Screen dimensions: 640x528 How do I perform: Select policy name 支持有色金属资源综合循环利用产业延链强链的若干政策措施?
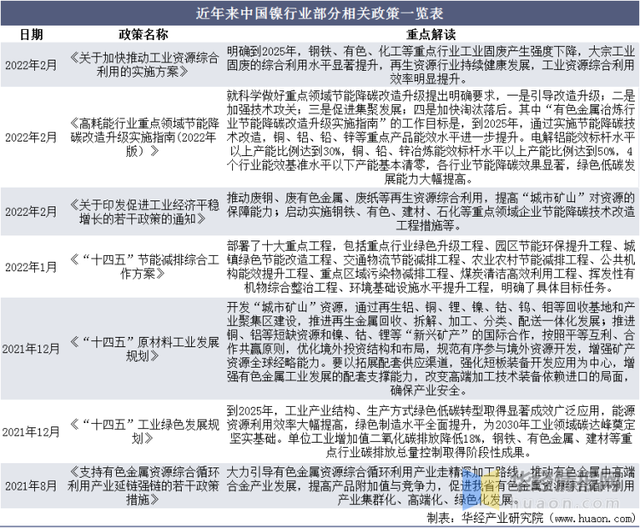[x=143, y=486]
